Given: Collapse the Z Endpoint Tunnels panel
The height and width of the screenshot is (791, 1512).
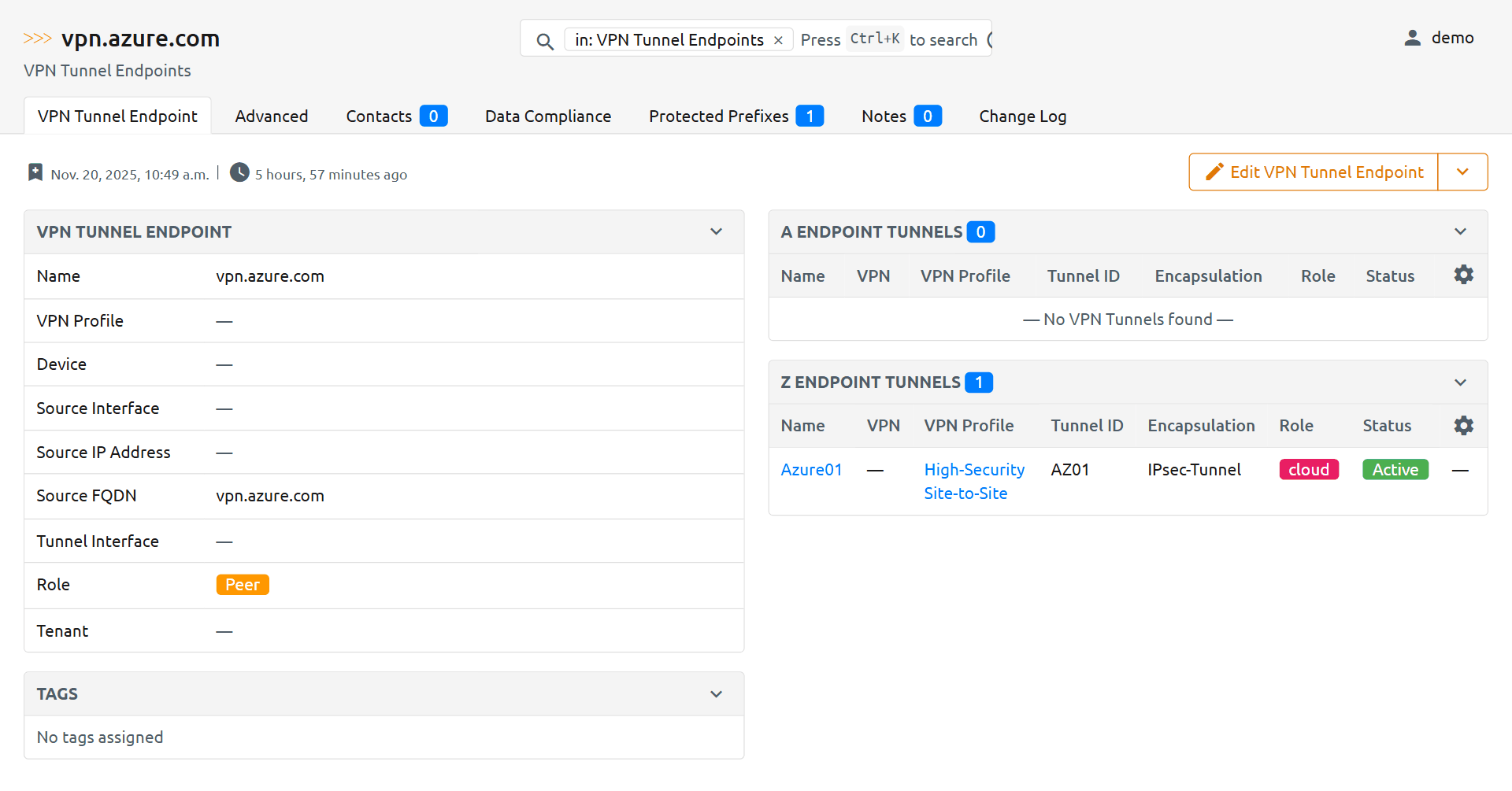Looking at the screenshot, I should click(x=1460, y=383).
